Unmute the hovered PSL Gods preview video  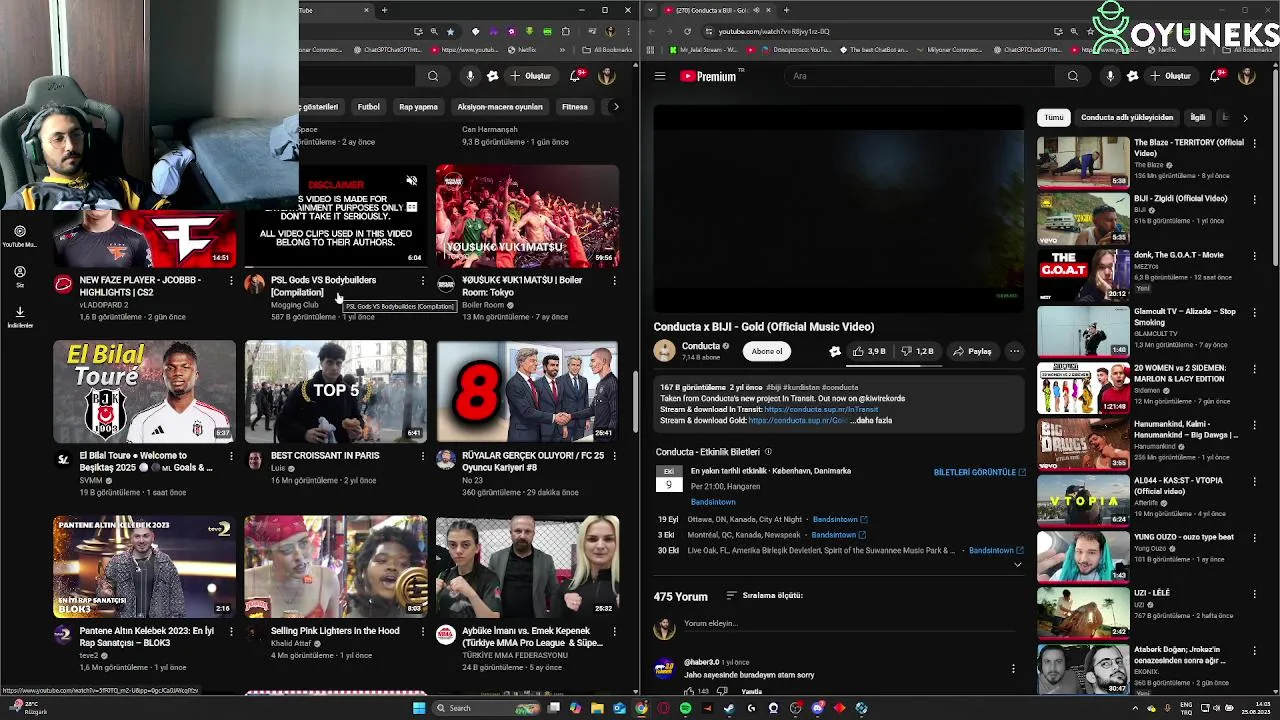pyautogui.click(x=411, y=181)
